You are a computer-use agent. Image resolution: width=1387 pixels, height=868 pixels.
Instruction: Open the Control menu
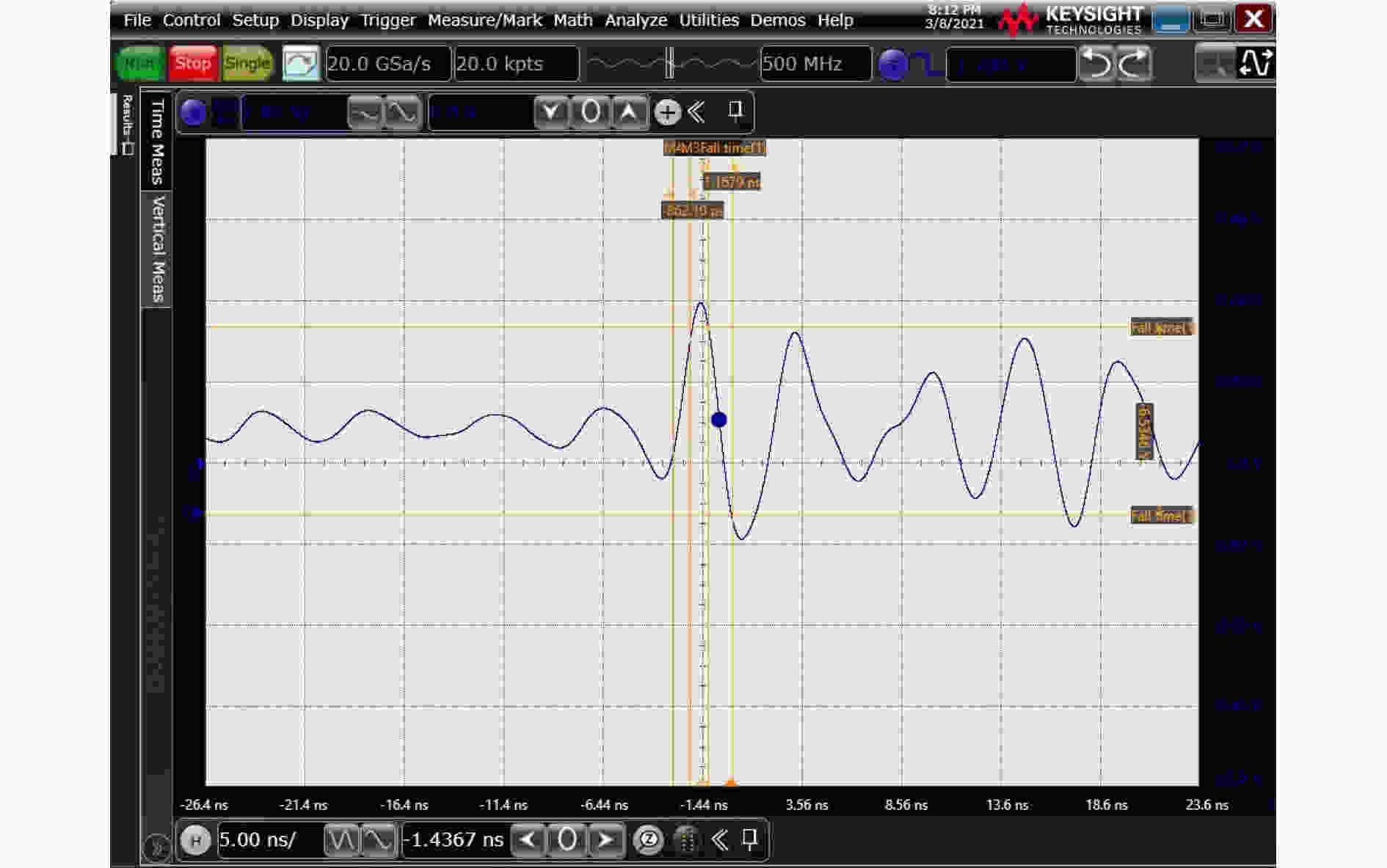pos(192,20)
